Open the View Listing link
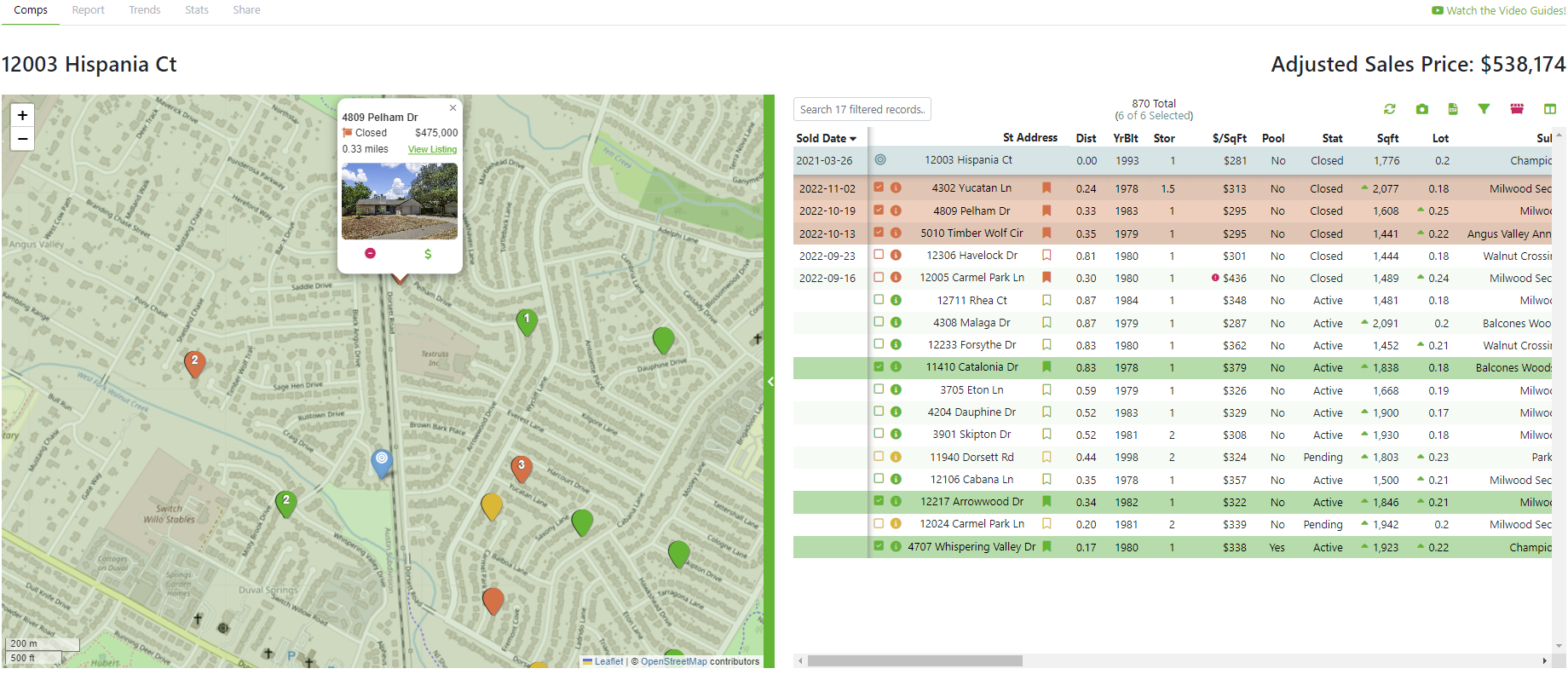 pyautogui.click(x=432, y=149)
